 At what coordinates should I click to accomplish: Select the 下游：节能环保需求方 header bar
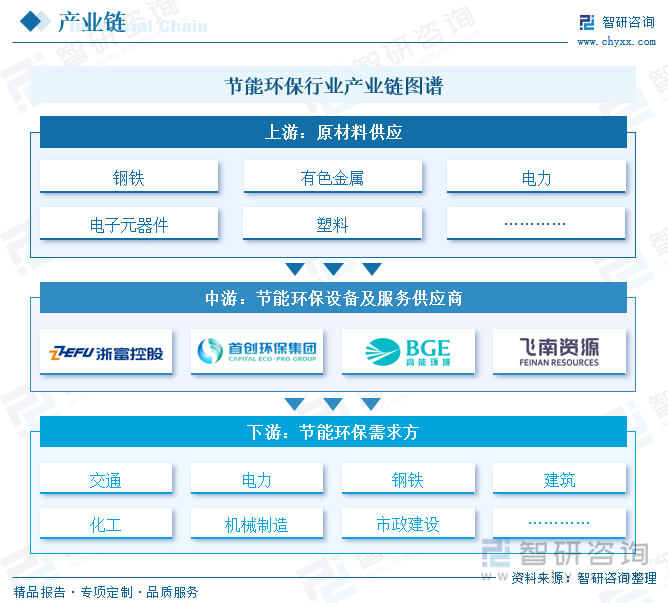coord(333,433)
